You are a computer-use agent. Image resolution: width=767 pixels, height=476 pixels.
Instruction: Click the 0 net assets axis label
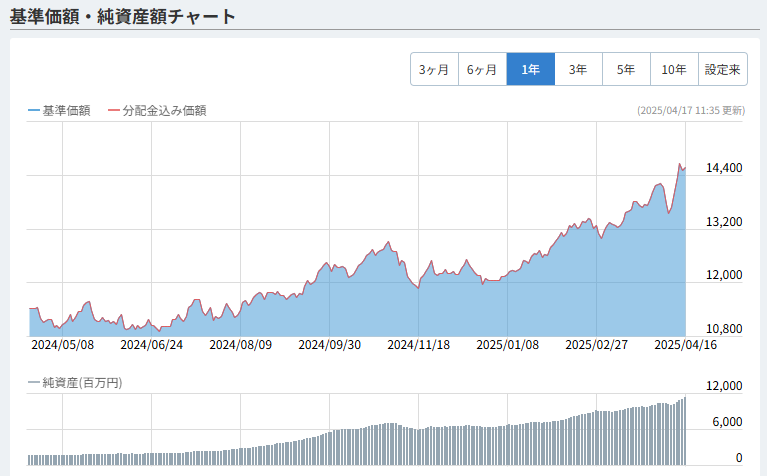click(739, 458)
